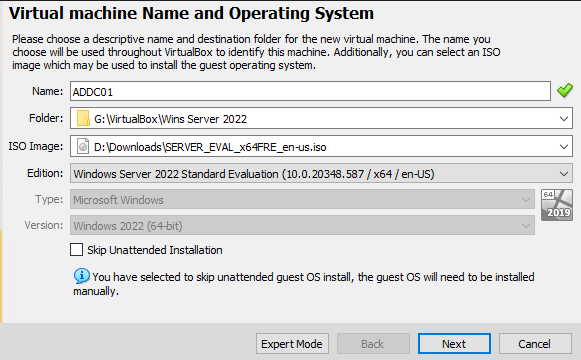Click the disabled Type dropdown arrow
This screenshot has height=360, width=581.
click(525, 200)
